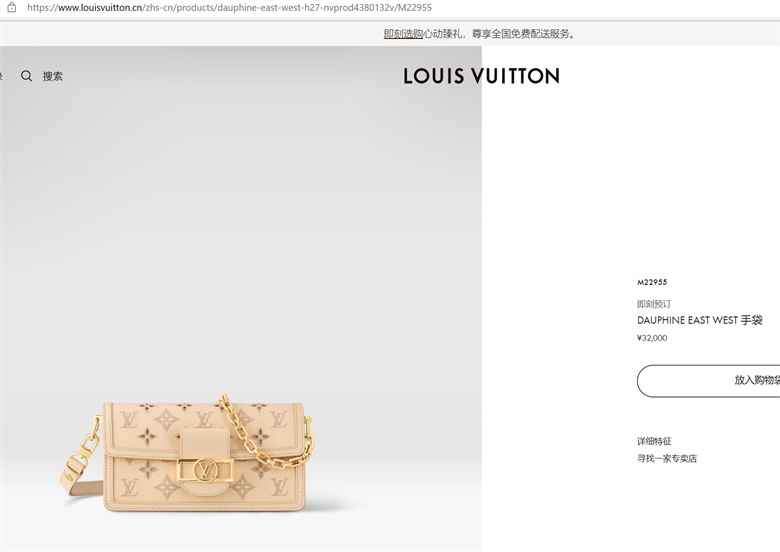Click the partial menu icon left of search
The height and width of the screenshot is (552, 780).
pyautogui.click(x=1, y=76)
